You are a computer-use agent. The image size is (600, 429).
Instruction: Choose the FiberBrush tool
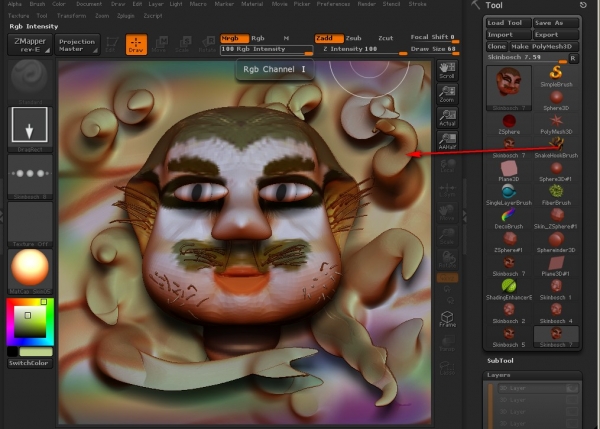pos(556,192)
